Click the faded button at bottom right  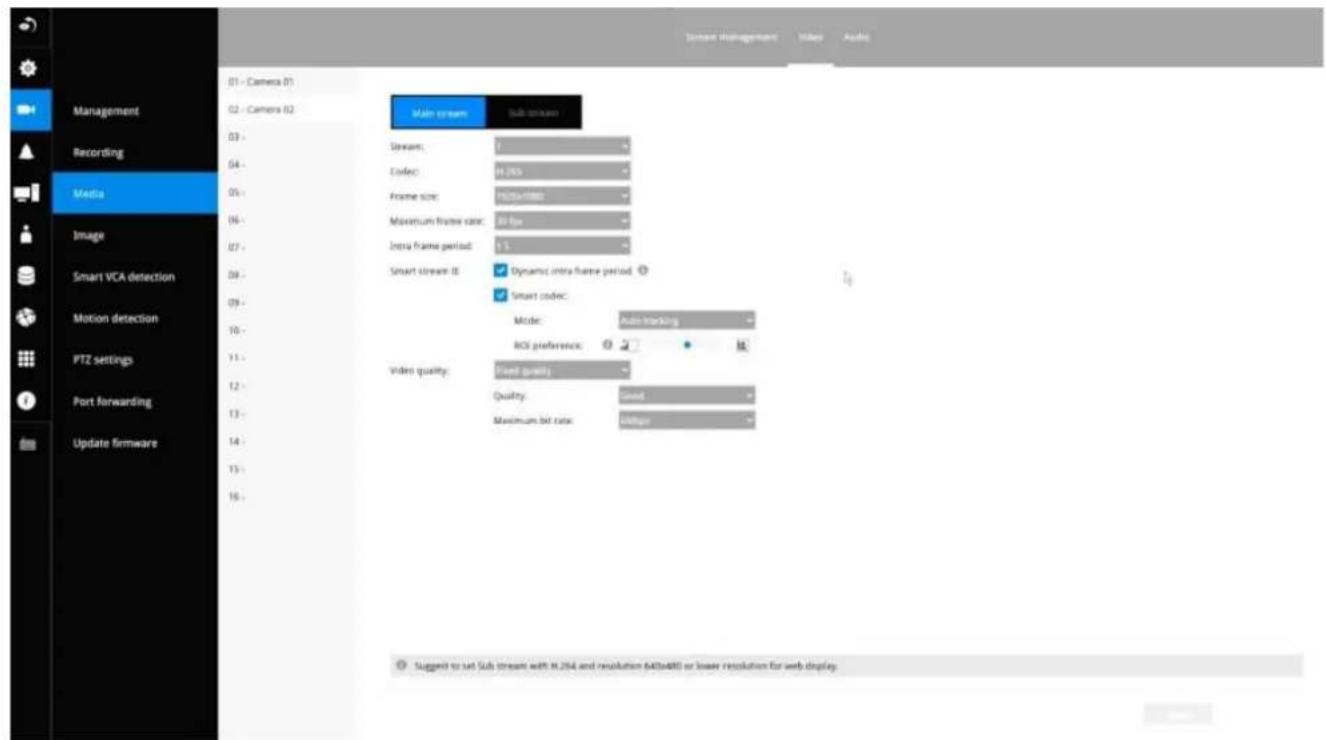tap(1178, 714)
